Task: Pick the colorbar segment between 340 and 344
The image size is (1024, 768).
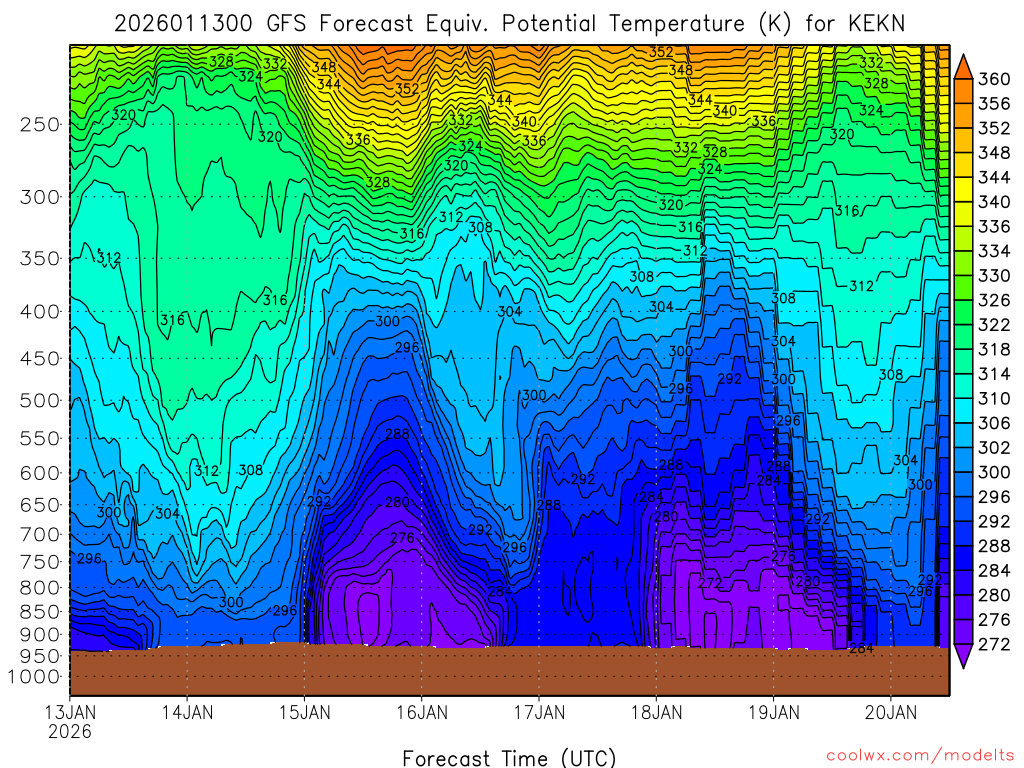Action: click(963, 189)
